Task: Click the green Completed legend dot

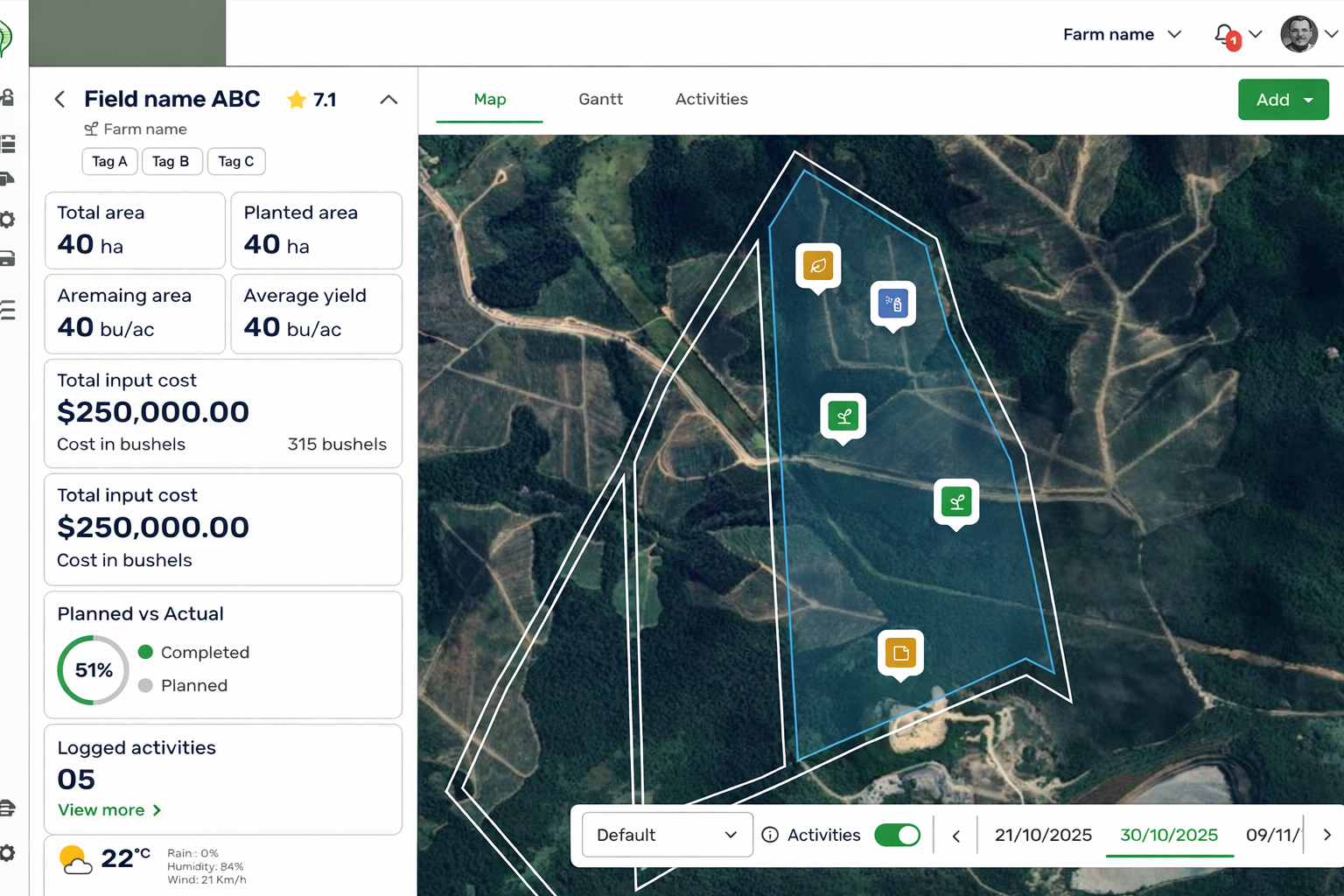Action: [145, 652]
